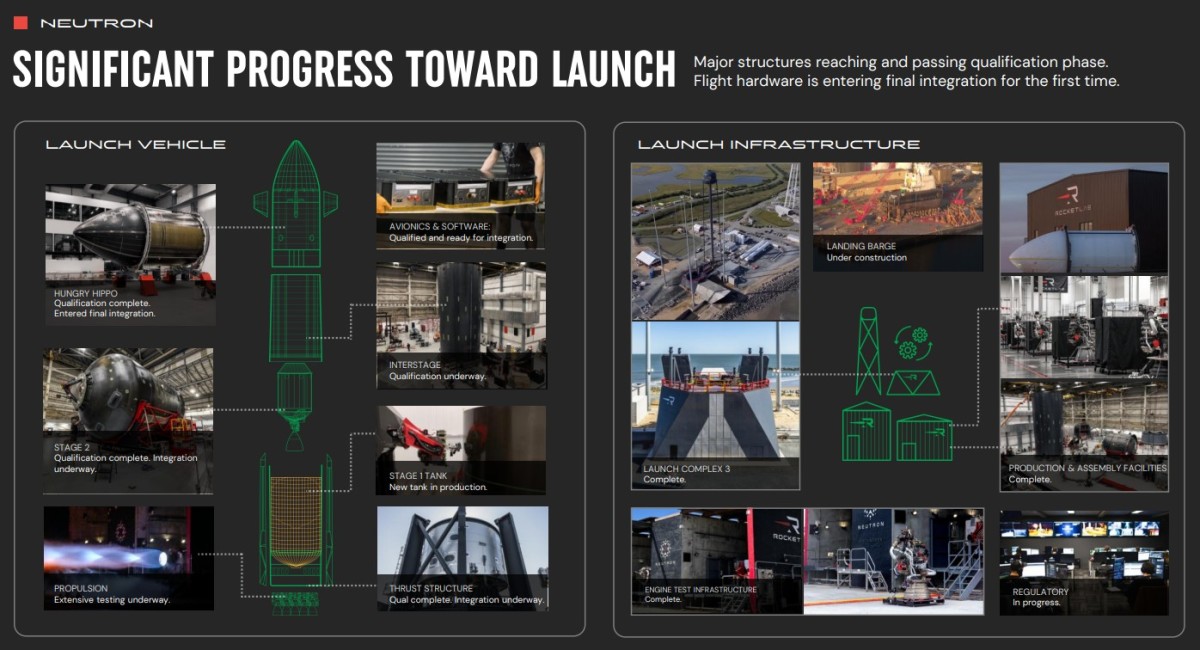Click the 'STAGE 2' caption heading
Image resolution: width=1200 pixels, height=650 pixels.
(74, 447)
